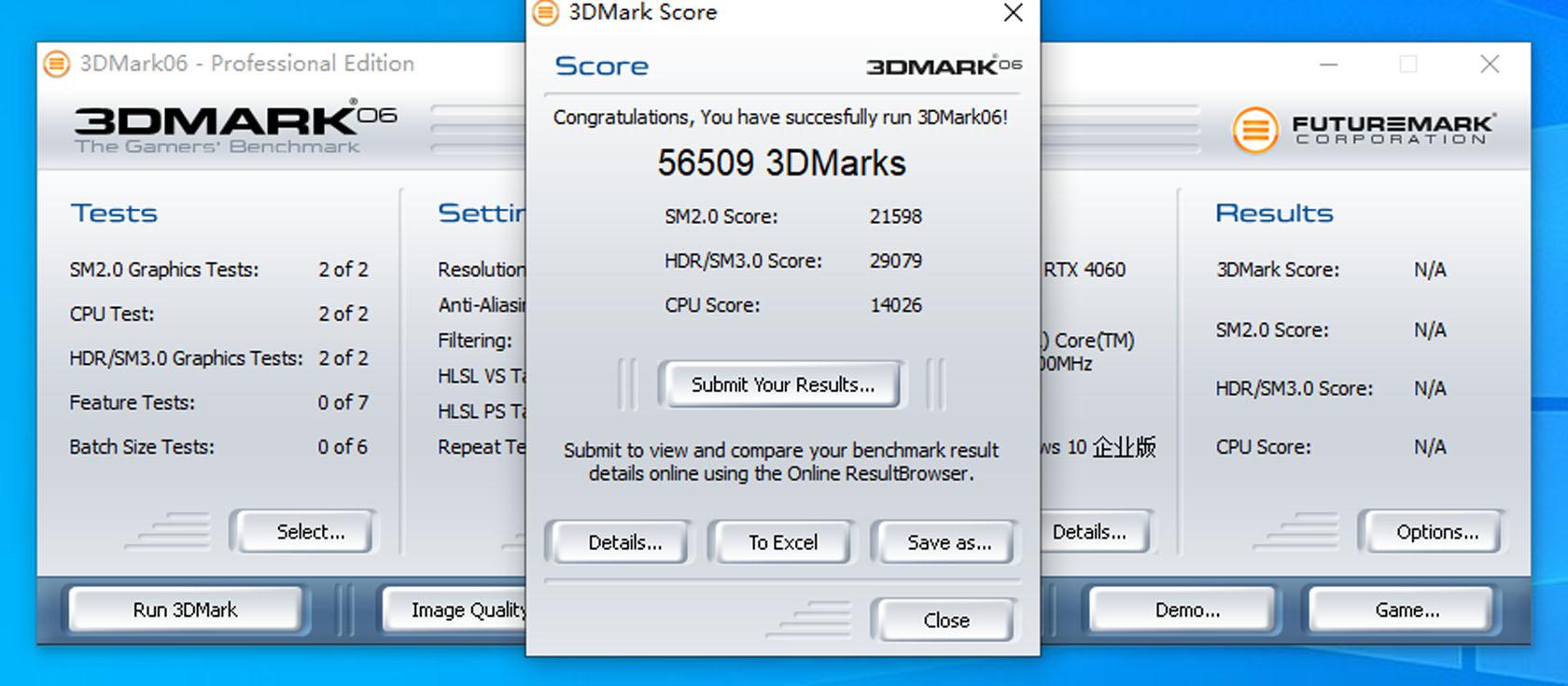Click the 3DMark06 logo in Score dialog
1568x686 pixels.
coord(944,65)
